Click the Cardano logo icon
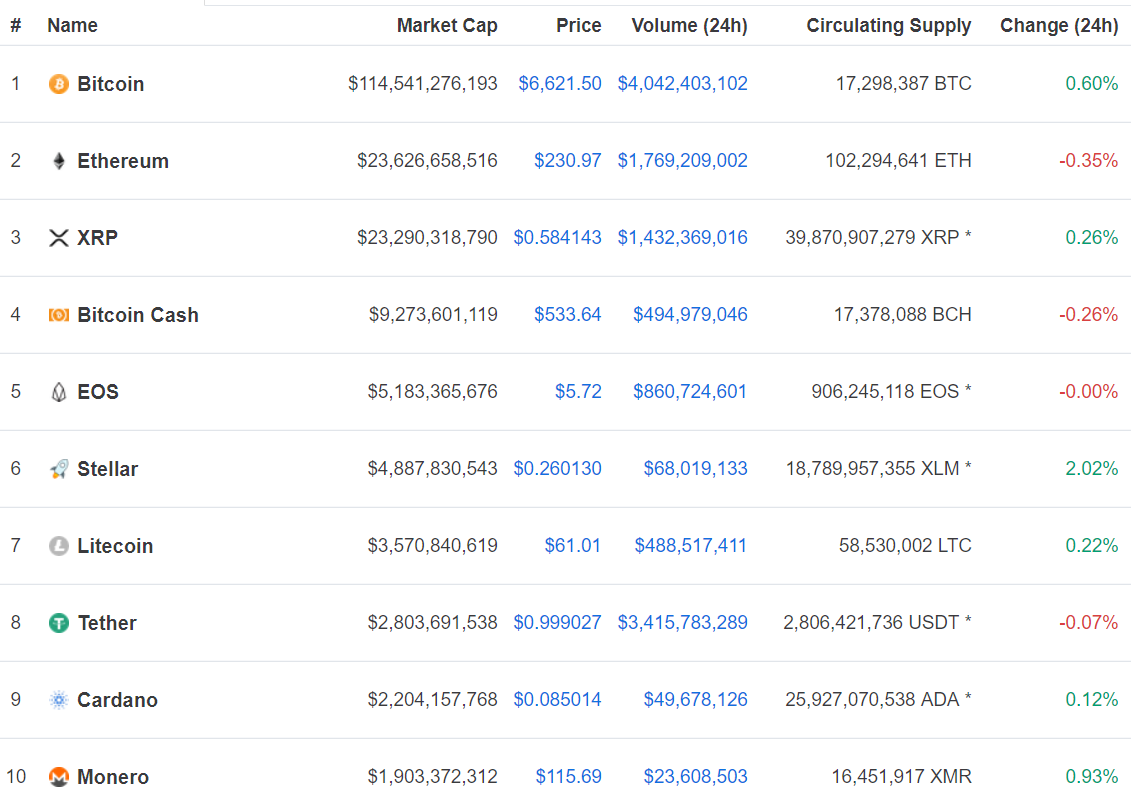This screenshot has height=798, width=1131. coord(58,700)
